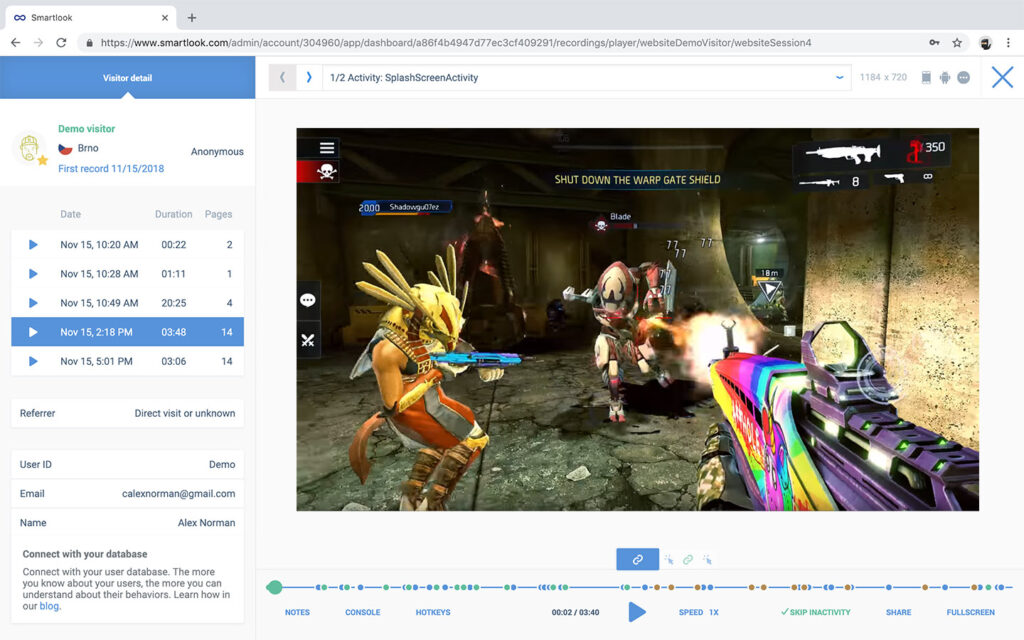
Task: Toggle Skip Inactivity option
Action: (x=816, y=613)
